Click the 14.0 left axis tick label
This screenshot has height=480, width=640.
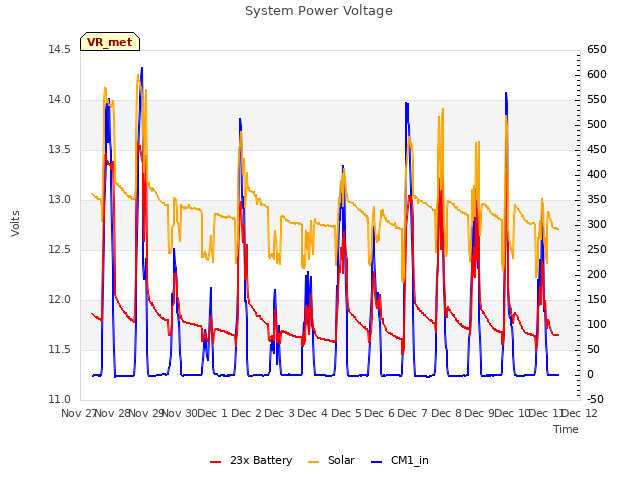(x=59, y=100)
